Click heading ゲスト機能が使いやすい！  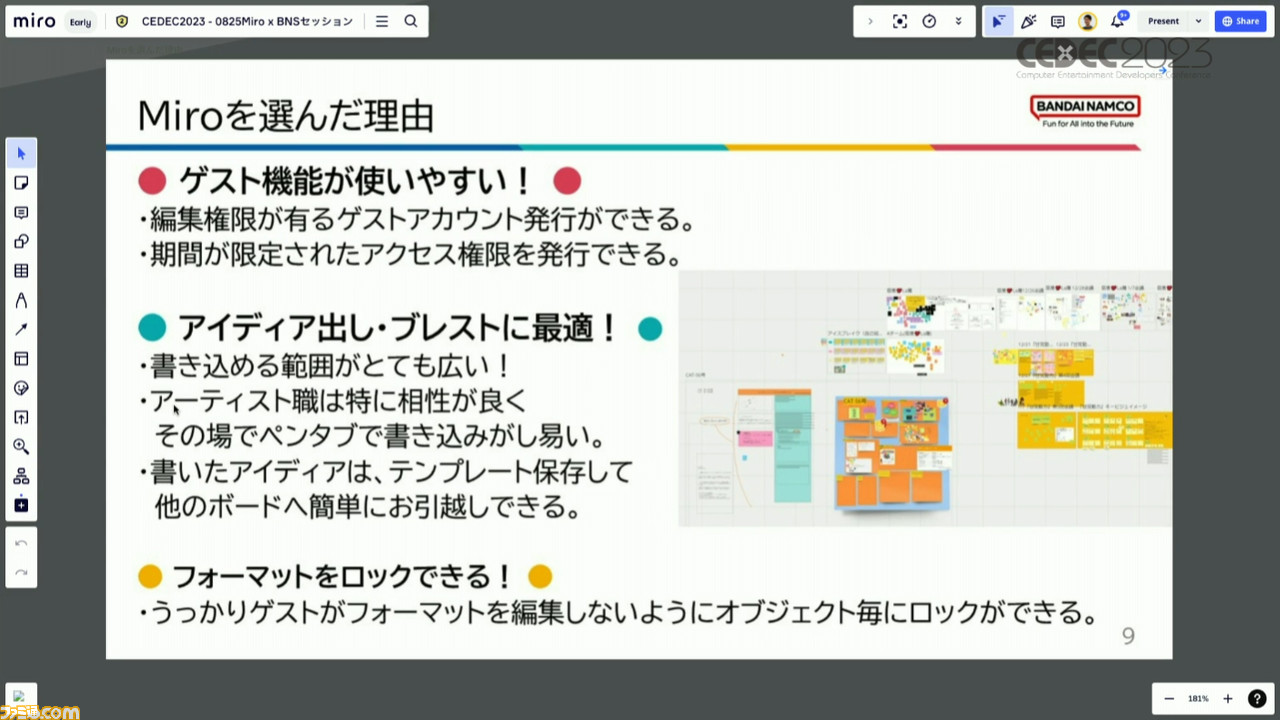[x=356, y=181]
